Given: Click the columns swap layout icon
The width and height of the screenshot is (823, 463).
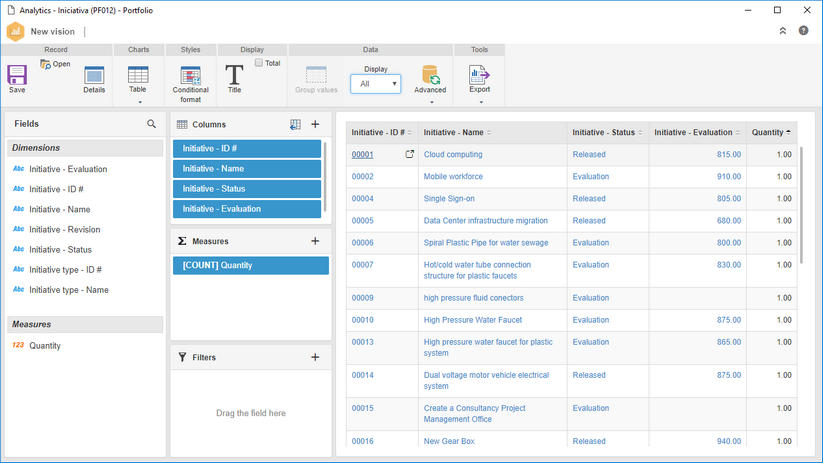Looking at the screenshot, I should (296, 124).
